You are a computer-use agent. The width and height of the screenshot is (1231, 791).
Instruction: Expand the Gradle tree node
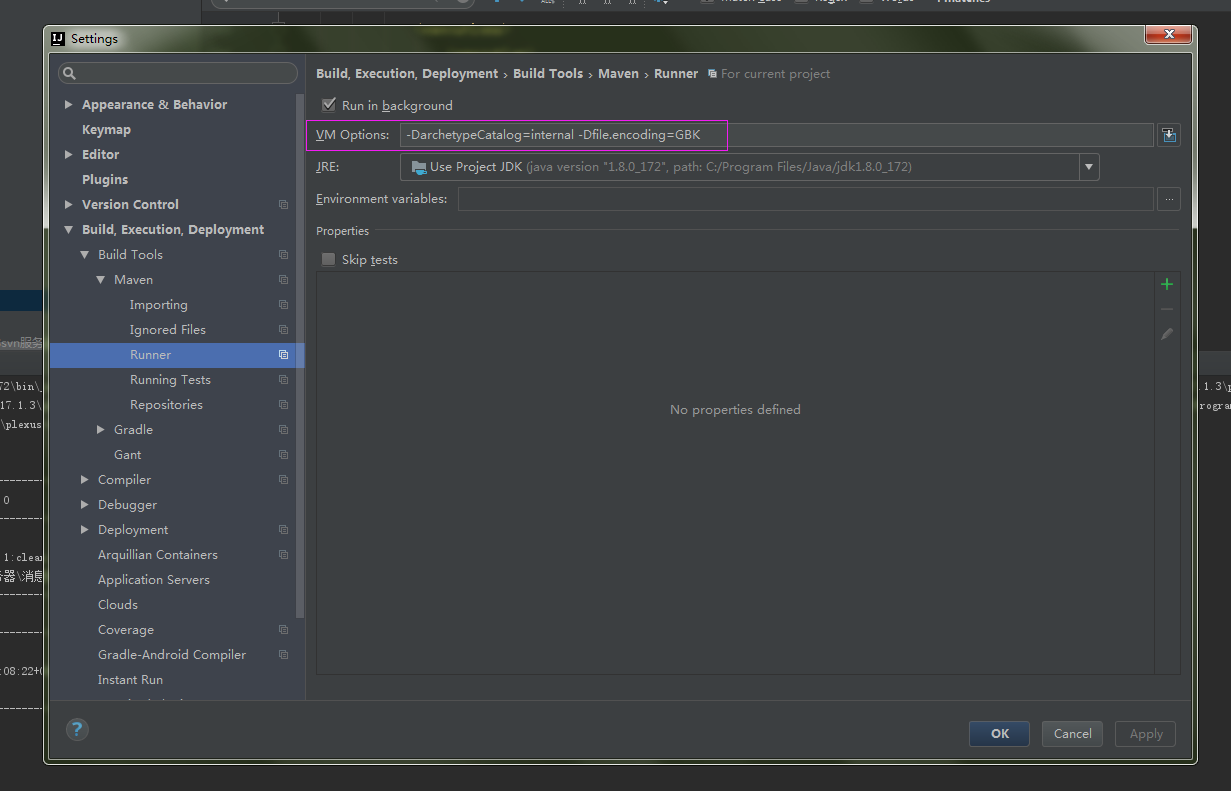(x=100, y=429)
